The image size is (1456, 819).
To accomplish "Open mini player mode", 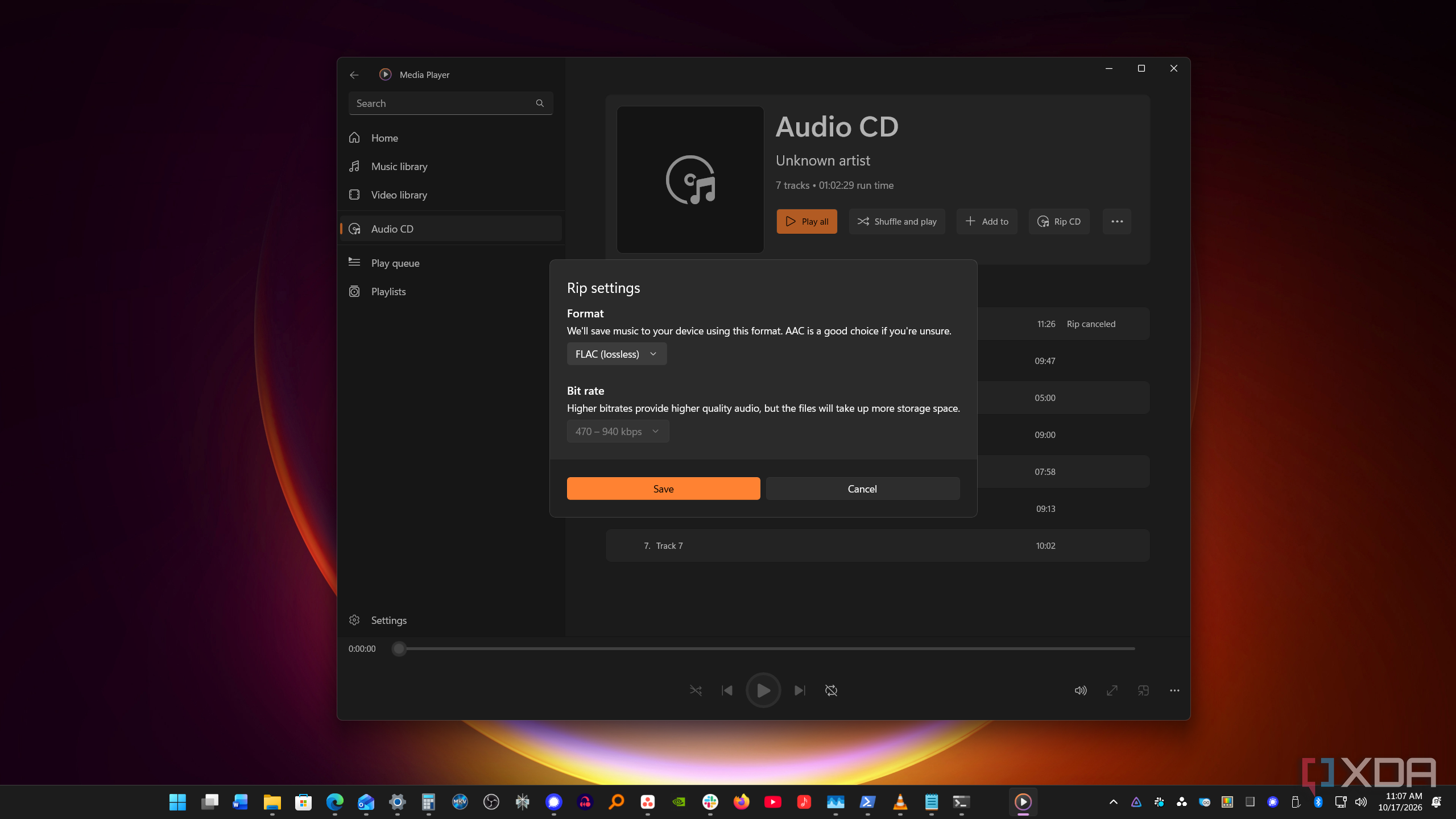I will (1143, 690).
